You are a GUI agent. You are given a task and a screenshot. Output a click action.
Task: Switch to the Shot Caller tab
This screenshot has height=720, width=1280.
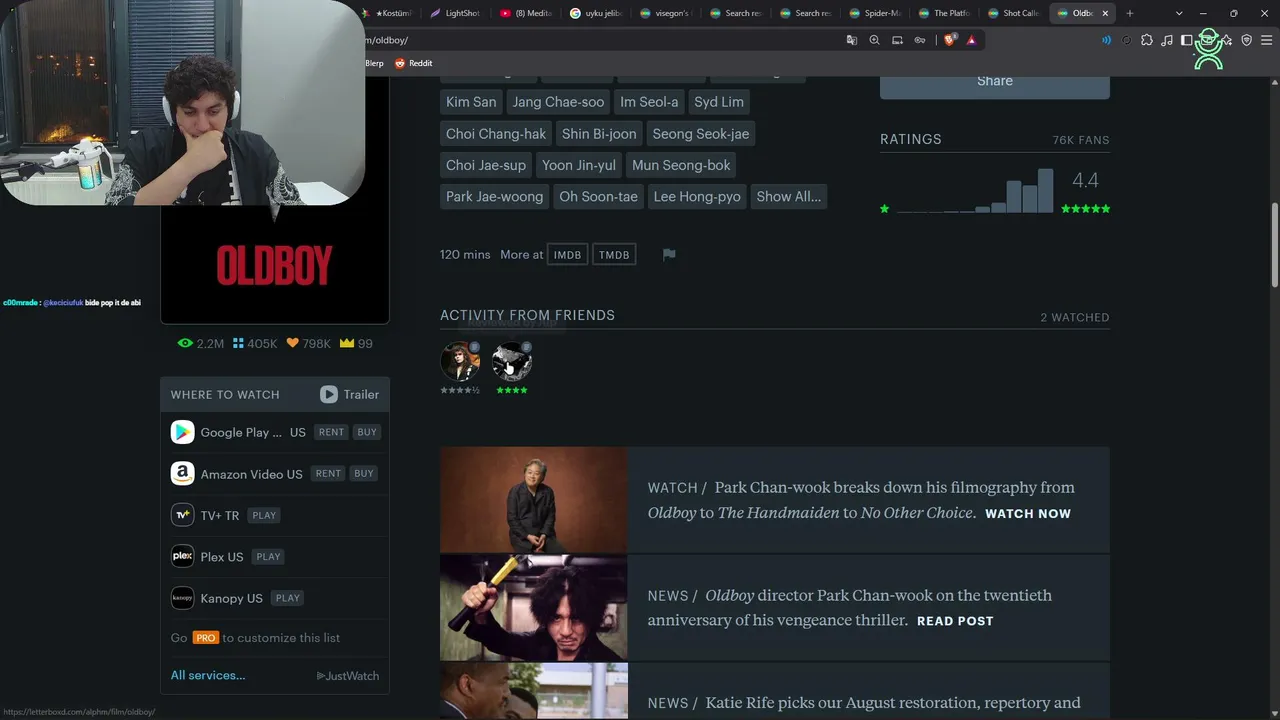click(1014, 13)
